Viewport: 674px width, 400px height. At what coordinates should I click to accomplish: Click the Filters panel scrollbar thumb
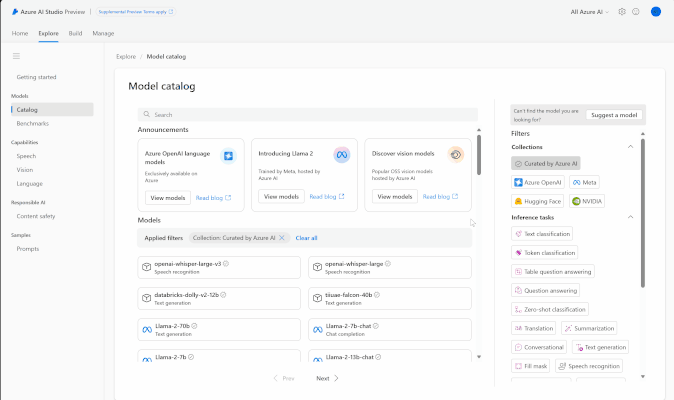[643, 213]
